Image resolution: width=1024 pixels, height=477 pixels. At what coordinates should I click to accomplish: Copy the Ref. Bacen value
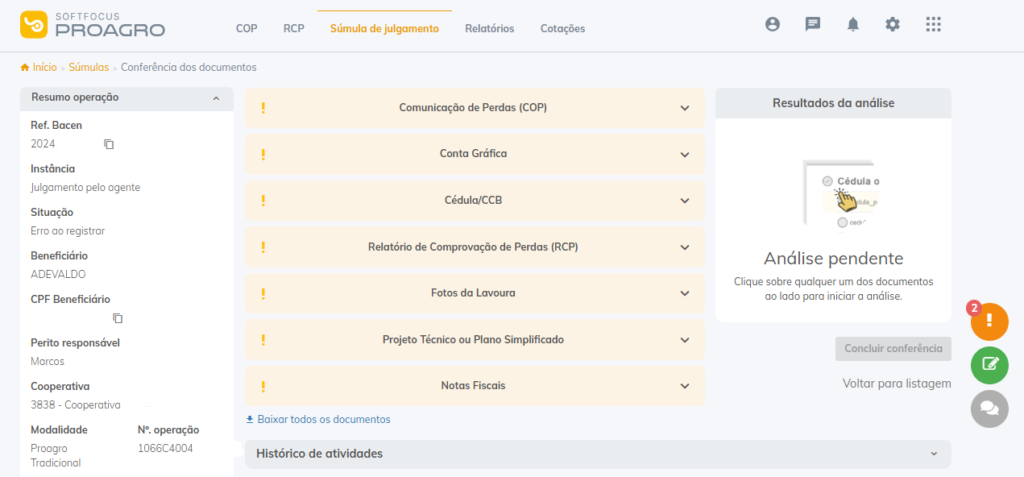109,144
